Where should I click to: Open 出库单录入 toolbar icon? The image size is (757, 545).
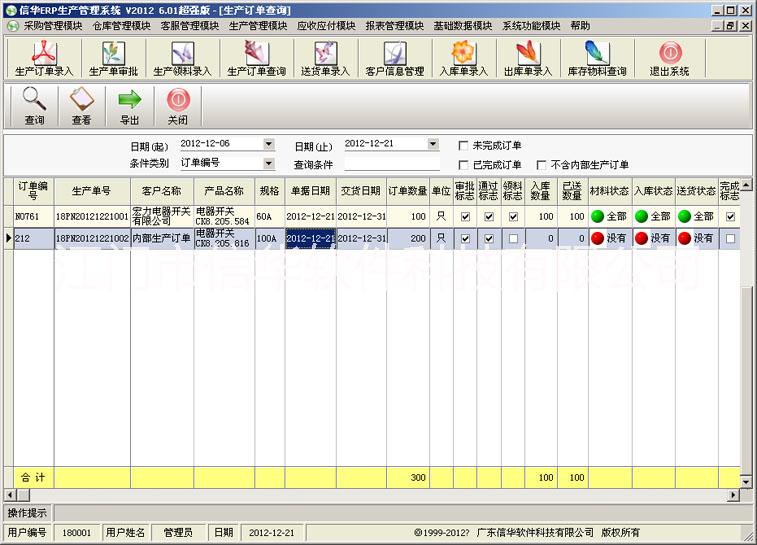pos(528,58)
